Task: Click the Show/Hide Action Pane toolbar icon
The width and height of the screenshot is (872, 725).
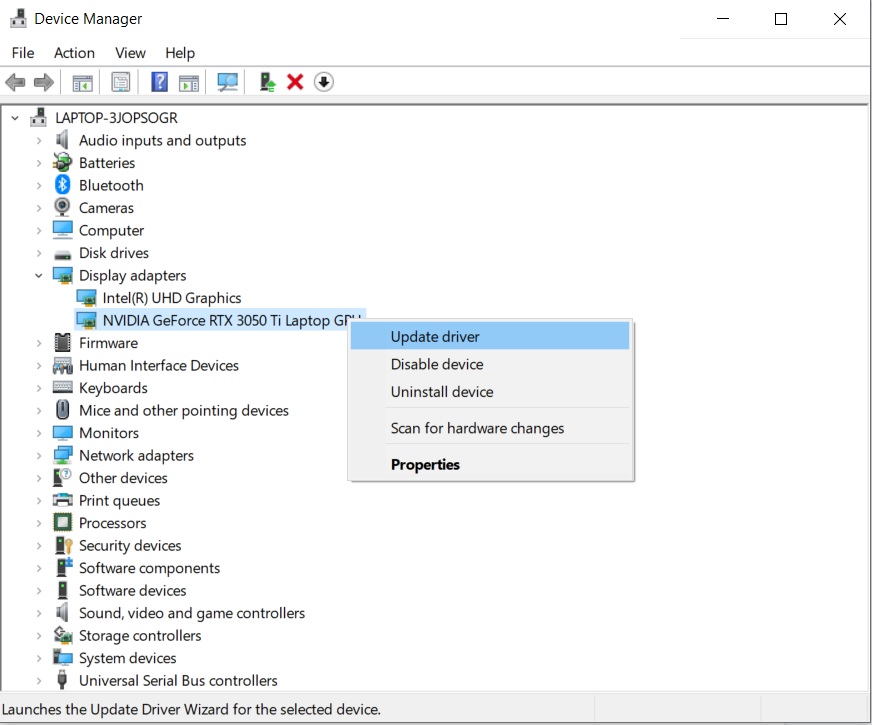Action: (x=189, y=82)
